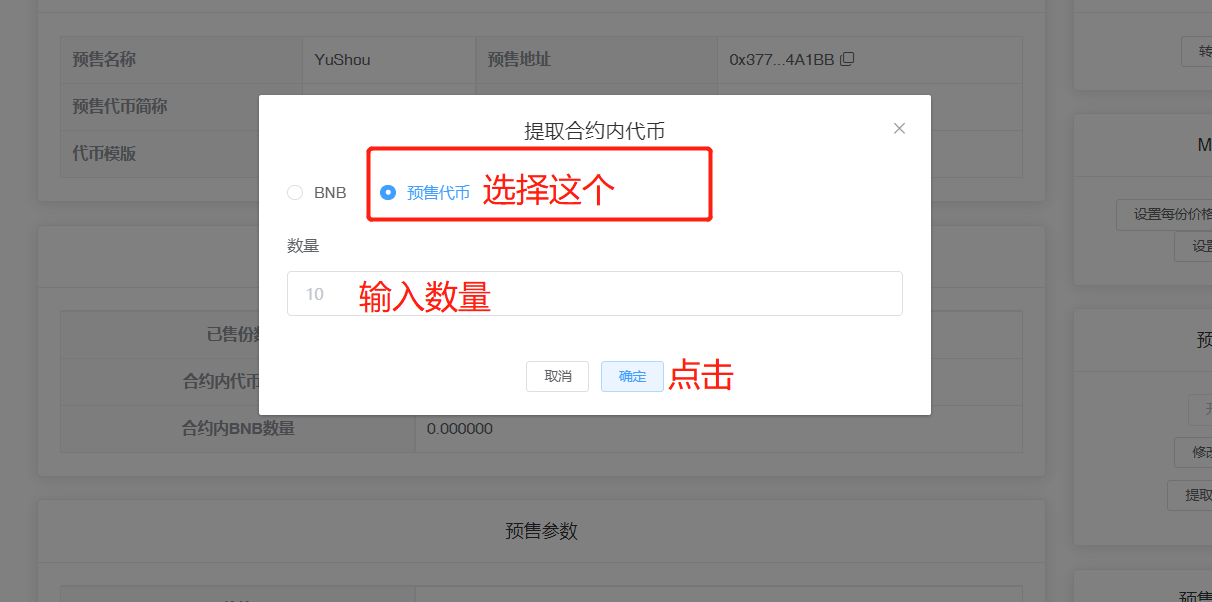Image resolution: width=1212 pixels, height=602 pixels.
Task: Click the 设置每份价格 button on the right
Action: 1164,215
